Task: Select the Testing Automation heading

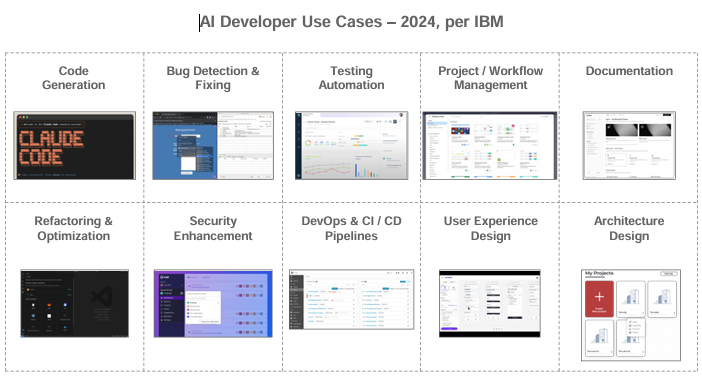Action: point(351,78)
